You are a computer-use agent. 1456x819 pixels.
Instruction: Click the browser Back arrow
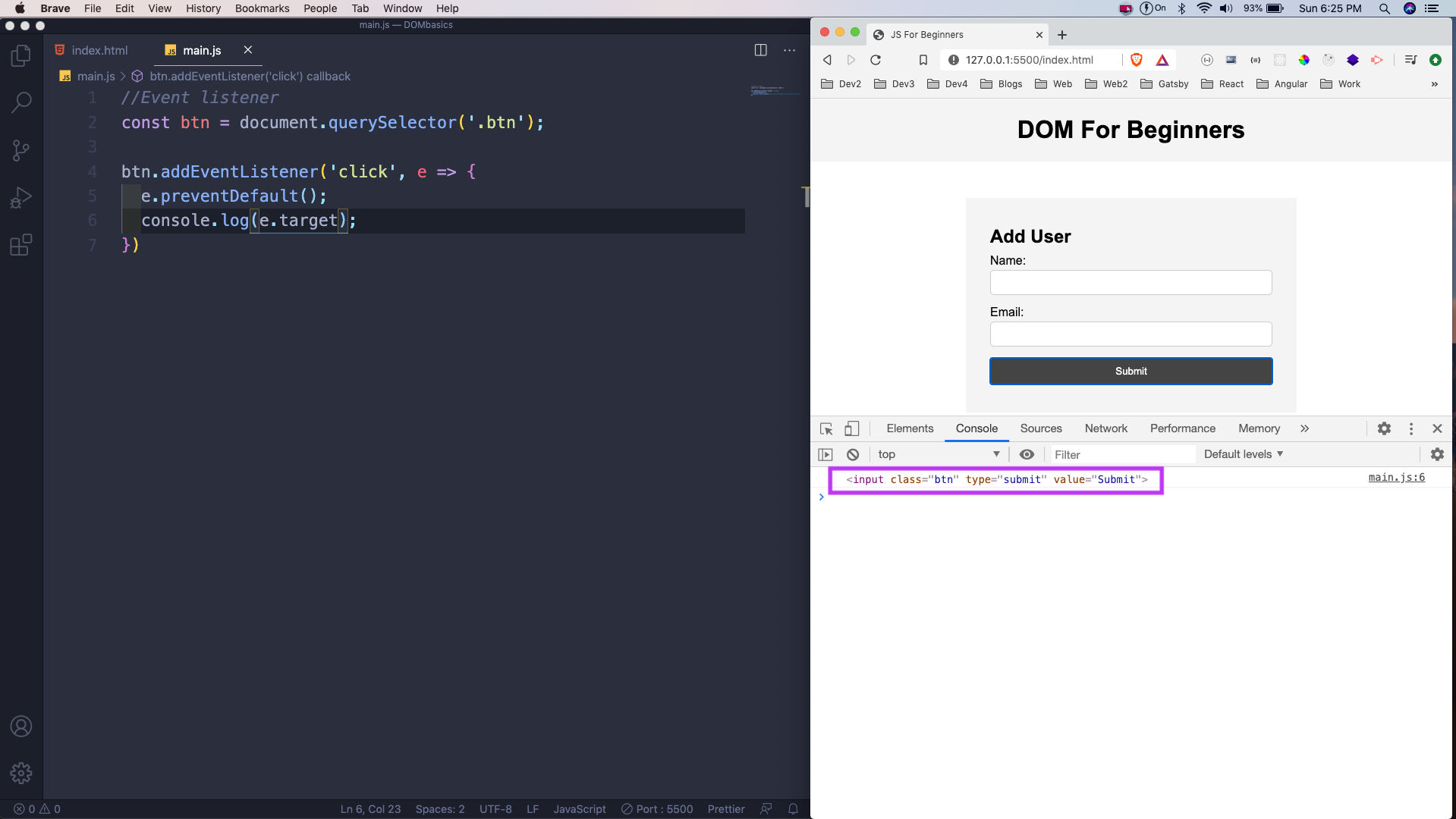click(827, 60)
